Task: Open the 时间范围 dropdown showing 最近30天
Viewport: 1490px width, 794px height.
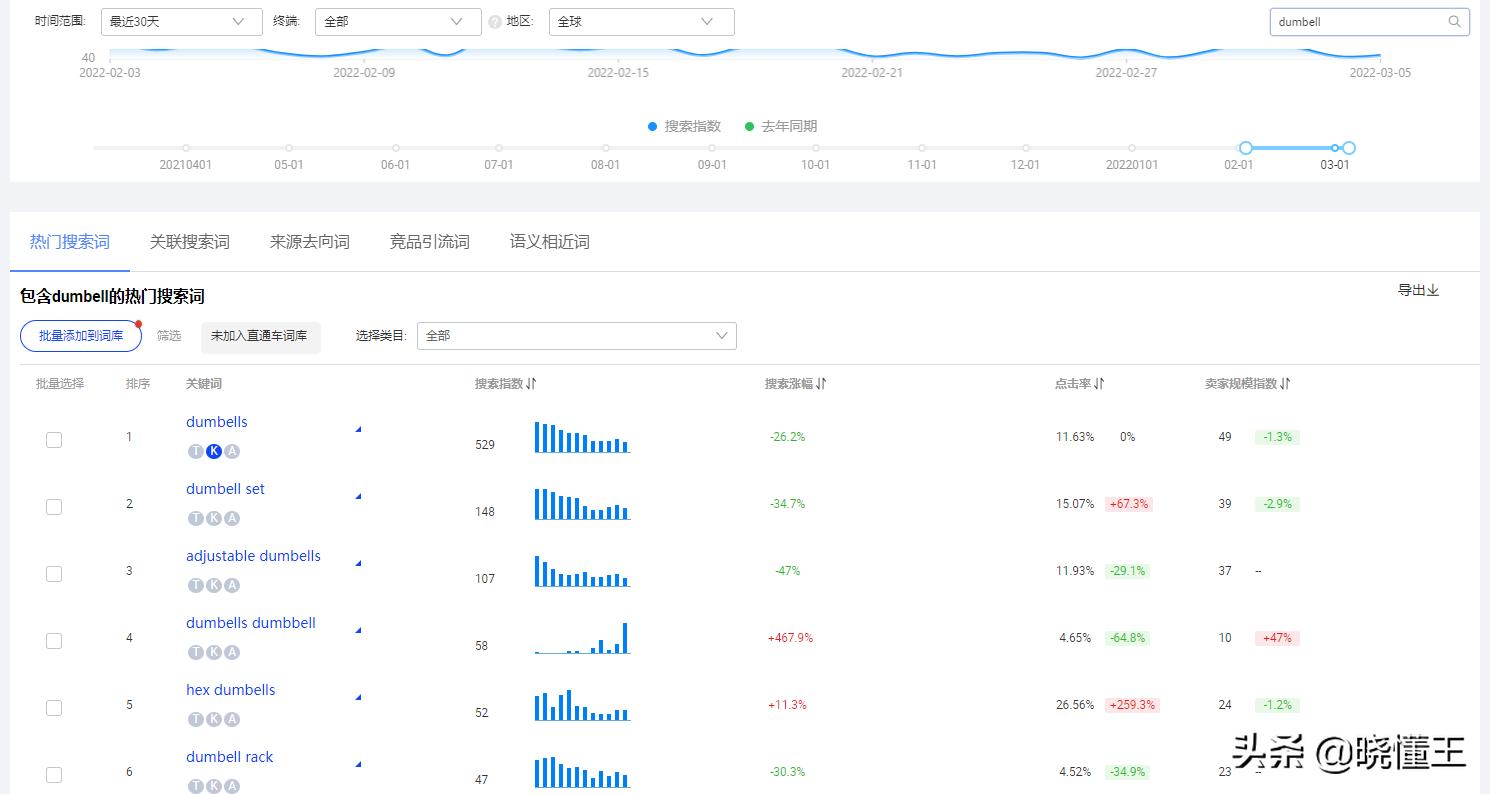Action: pos(181,21)
